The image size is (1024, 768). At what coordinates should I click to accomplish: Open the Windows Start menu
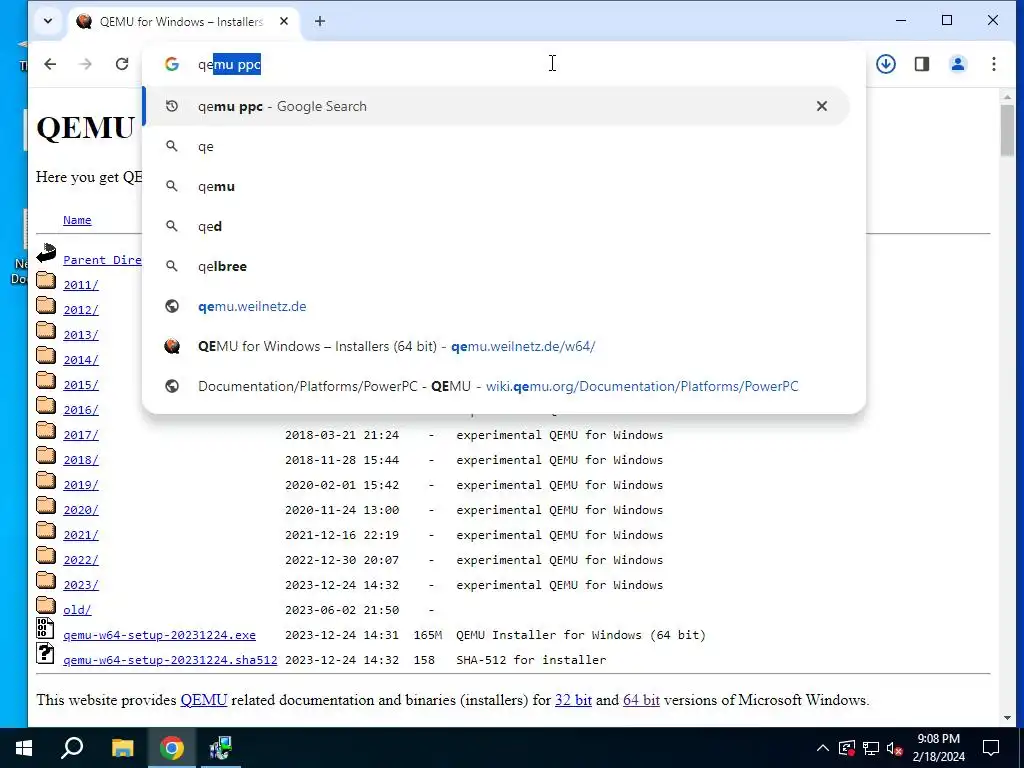coord(24,748)
